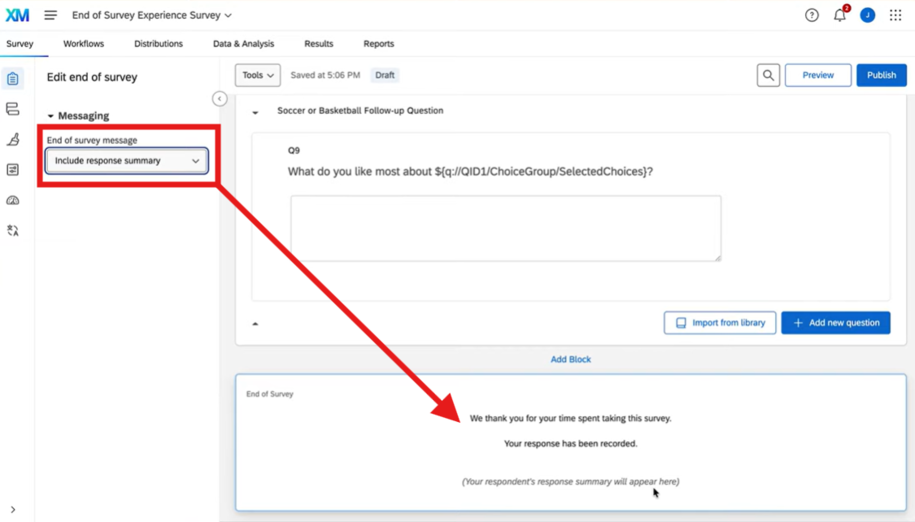The height and width of the screenshot is (522, 915).
Task: Switch to the Distributions tab
Action: [x=158, y=44]
